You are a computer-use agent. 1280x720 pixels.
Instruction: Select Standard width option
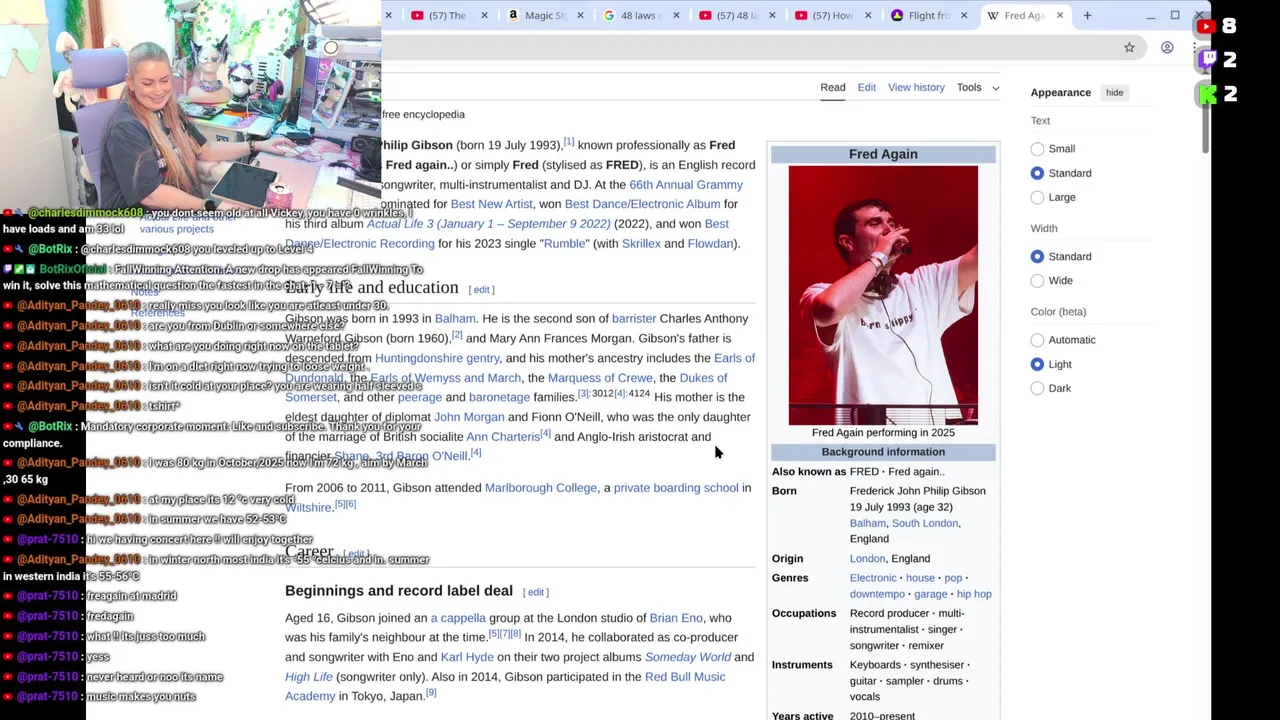click(1037, 256)
